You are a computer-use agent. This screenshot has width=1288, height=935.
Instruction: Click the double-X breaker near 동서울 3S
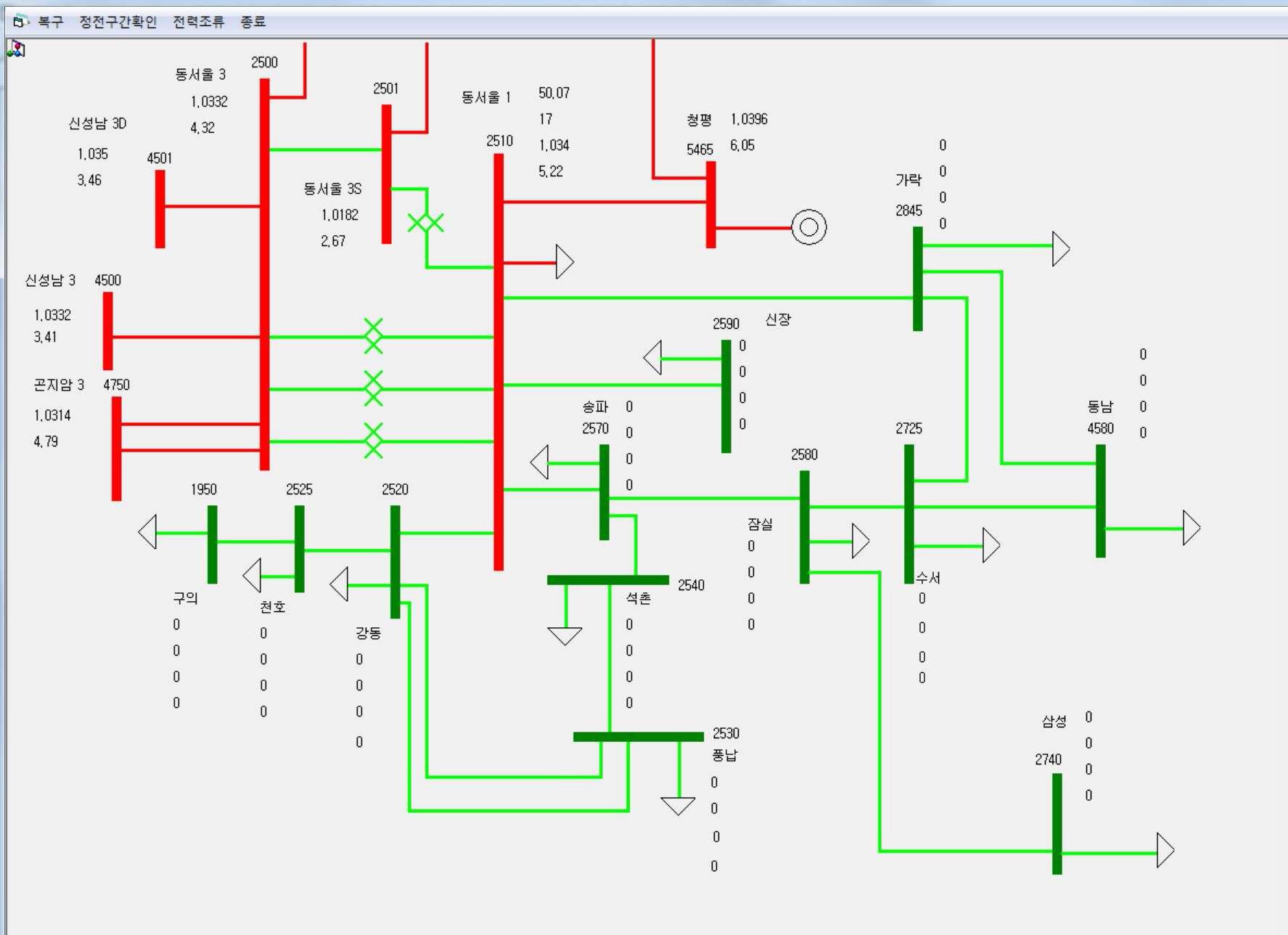(x=426, y=223)
